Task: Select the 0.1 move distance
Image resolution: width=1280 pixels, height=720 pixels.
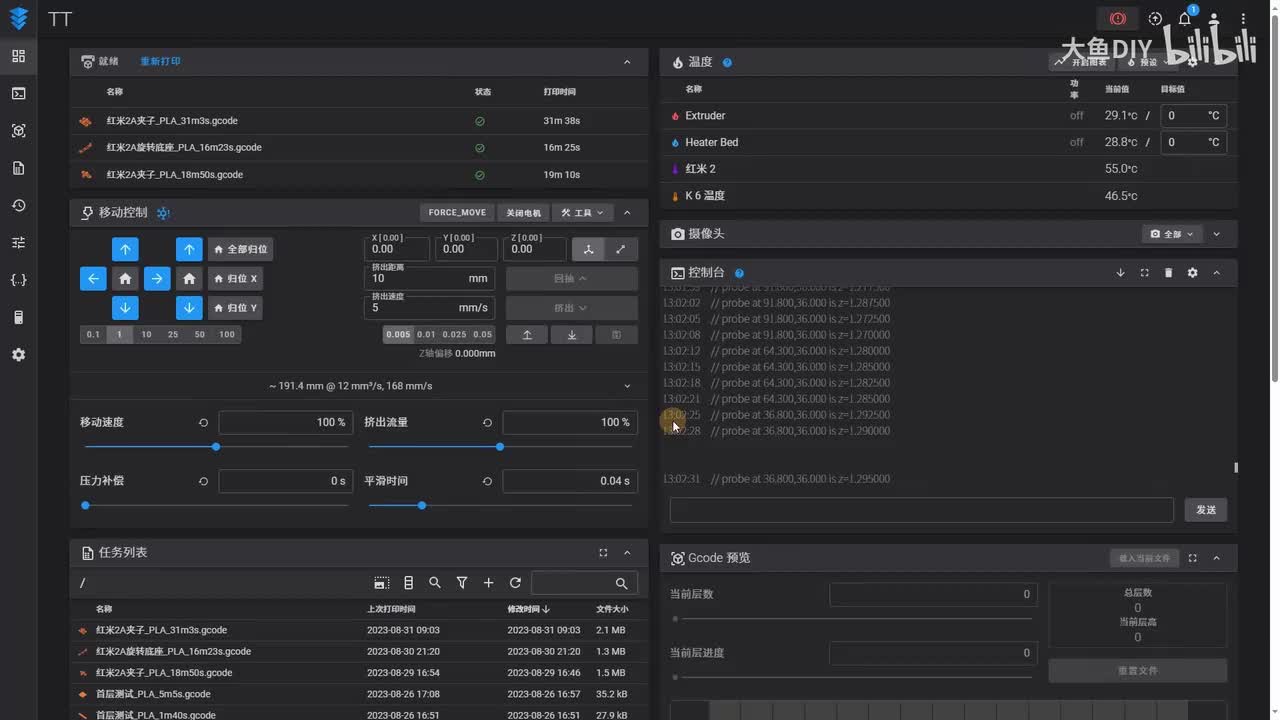Action: pos(93,334)
